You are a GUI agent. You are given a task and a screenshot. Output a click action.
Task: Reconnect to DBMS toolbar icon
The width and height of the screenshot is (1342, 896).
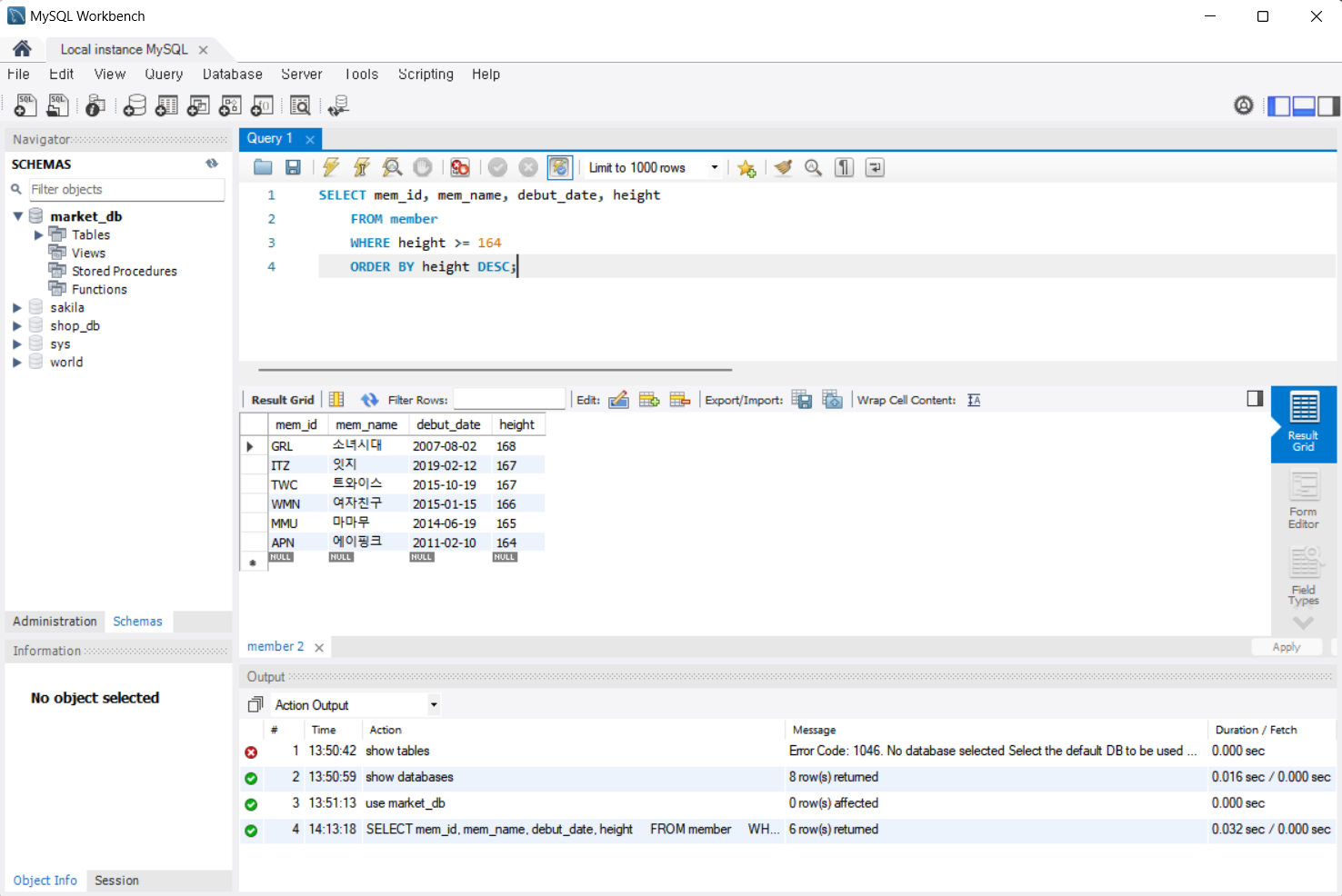tap(338, 105)
